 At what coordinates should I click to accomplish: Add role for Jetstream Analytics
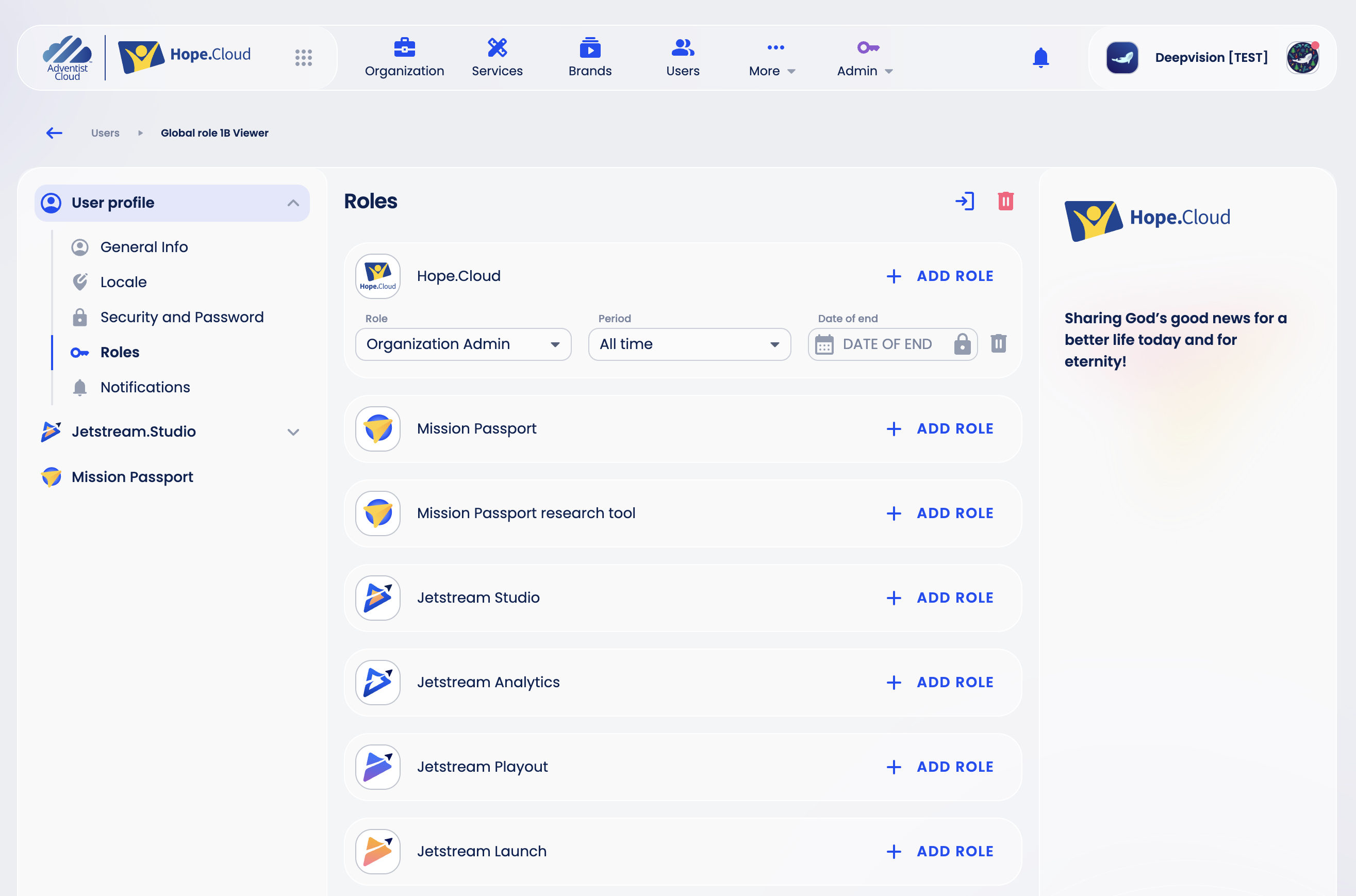(940, 682)
